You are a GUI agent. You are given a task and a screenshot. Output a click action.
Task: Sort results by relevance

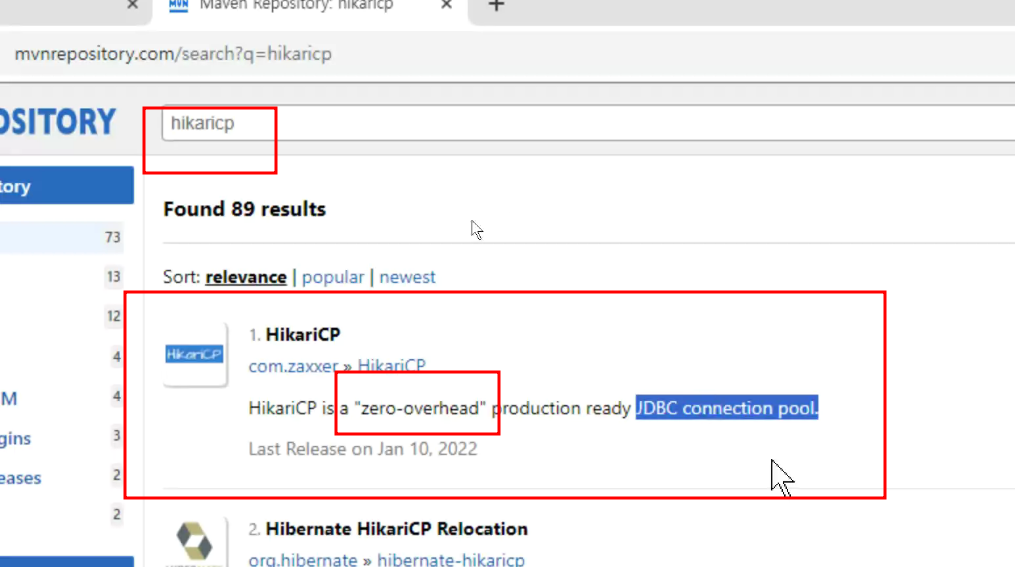(x=246, y=277)
